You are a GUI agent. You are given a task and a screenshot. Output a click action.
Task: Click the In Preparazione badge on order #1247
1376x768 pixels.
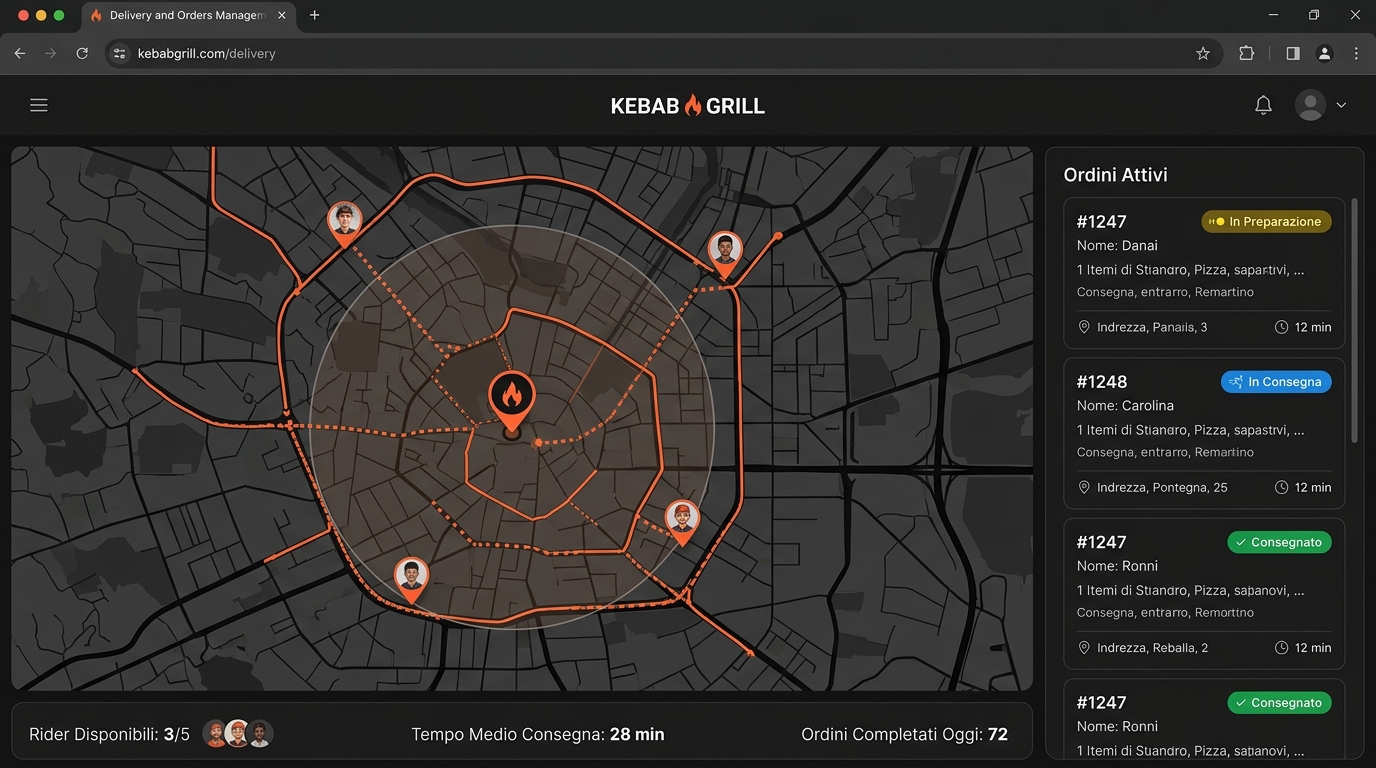tap(1266, 221)
